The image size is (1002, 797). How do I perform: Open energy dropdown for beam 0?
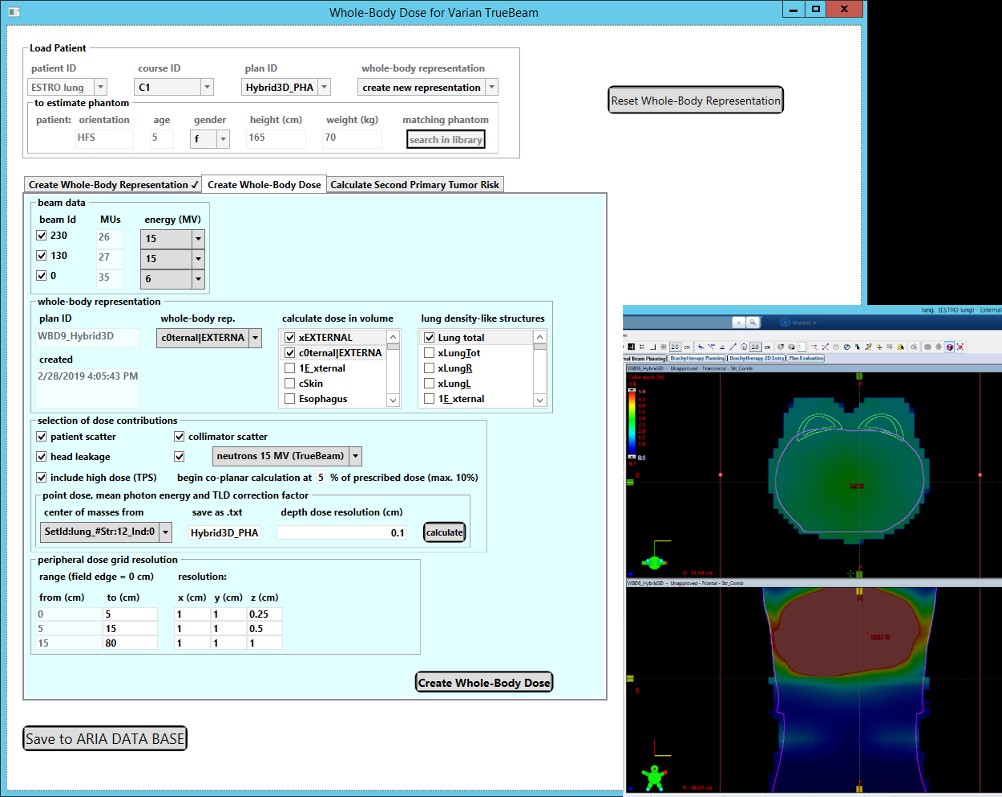point(198,279)
